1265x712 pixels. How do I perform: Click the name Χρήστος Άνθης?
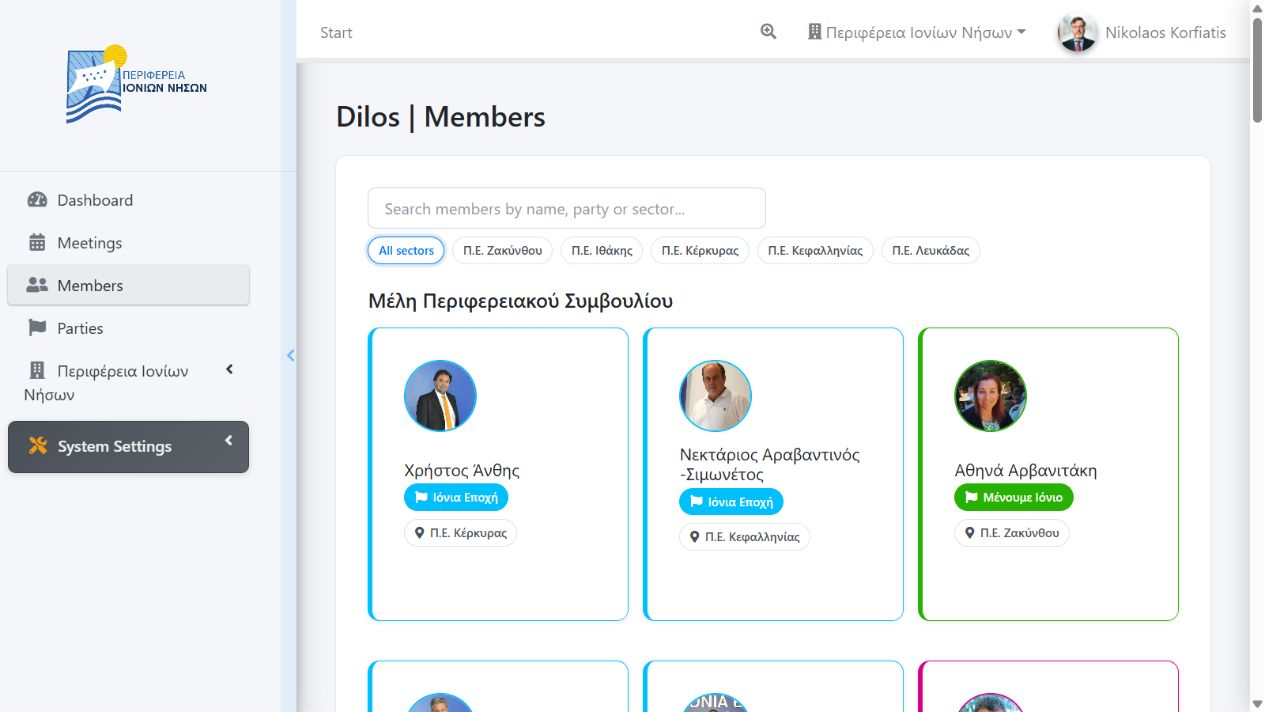[462, 470]
